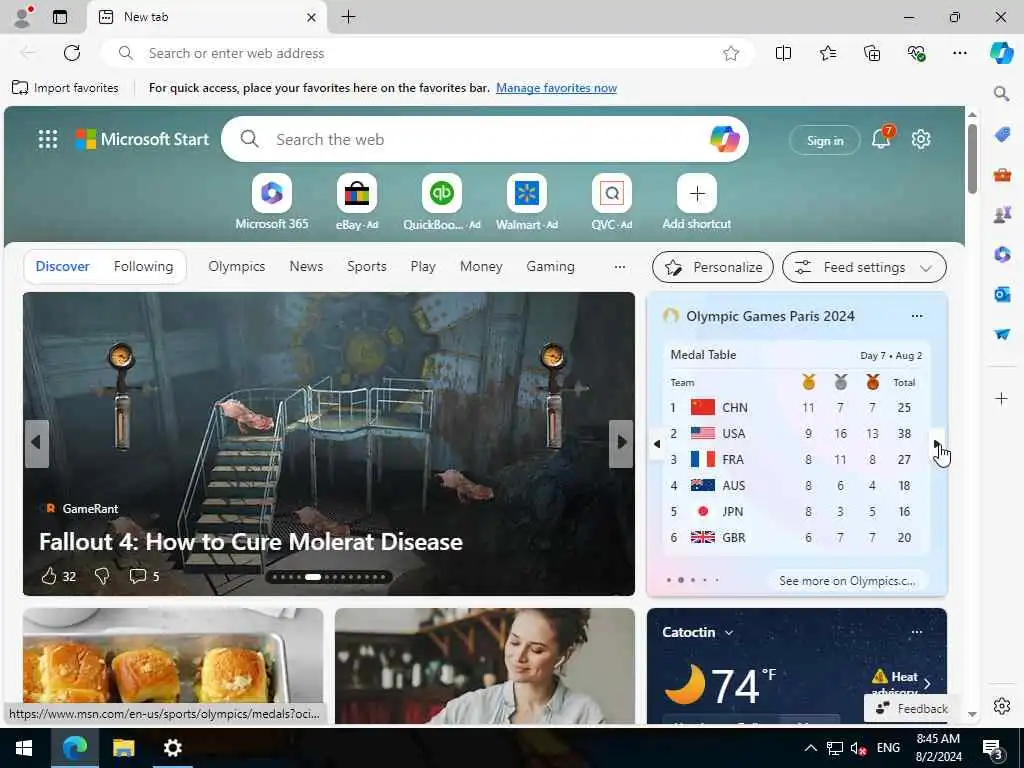Open See more on Olympics link
Screen dimensions: 1024x768
pos(847,581)
